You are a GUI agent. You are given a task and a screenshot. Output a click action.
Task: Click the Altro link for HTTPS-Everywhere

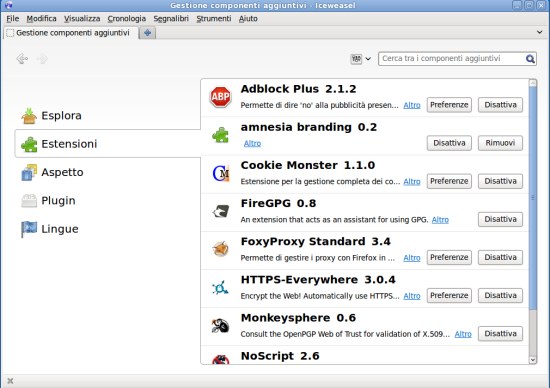[x=412, y=296]
